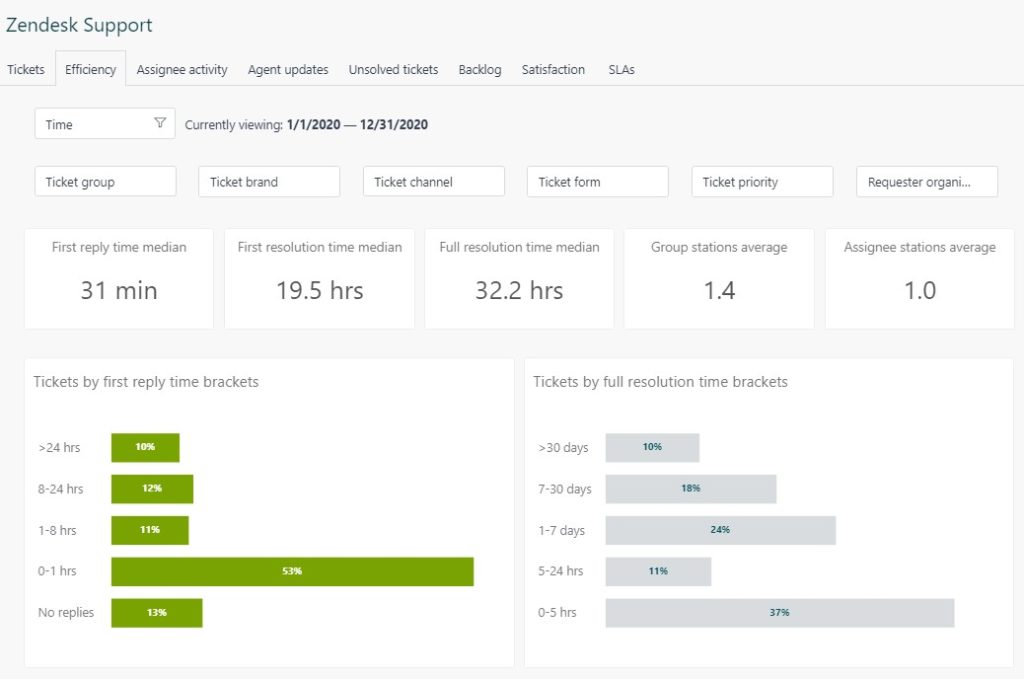Click the date range 1/1/2020 — 12/31/2020
This screenshot has width=1024, height=679.
click(357, 124)
